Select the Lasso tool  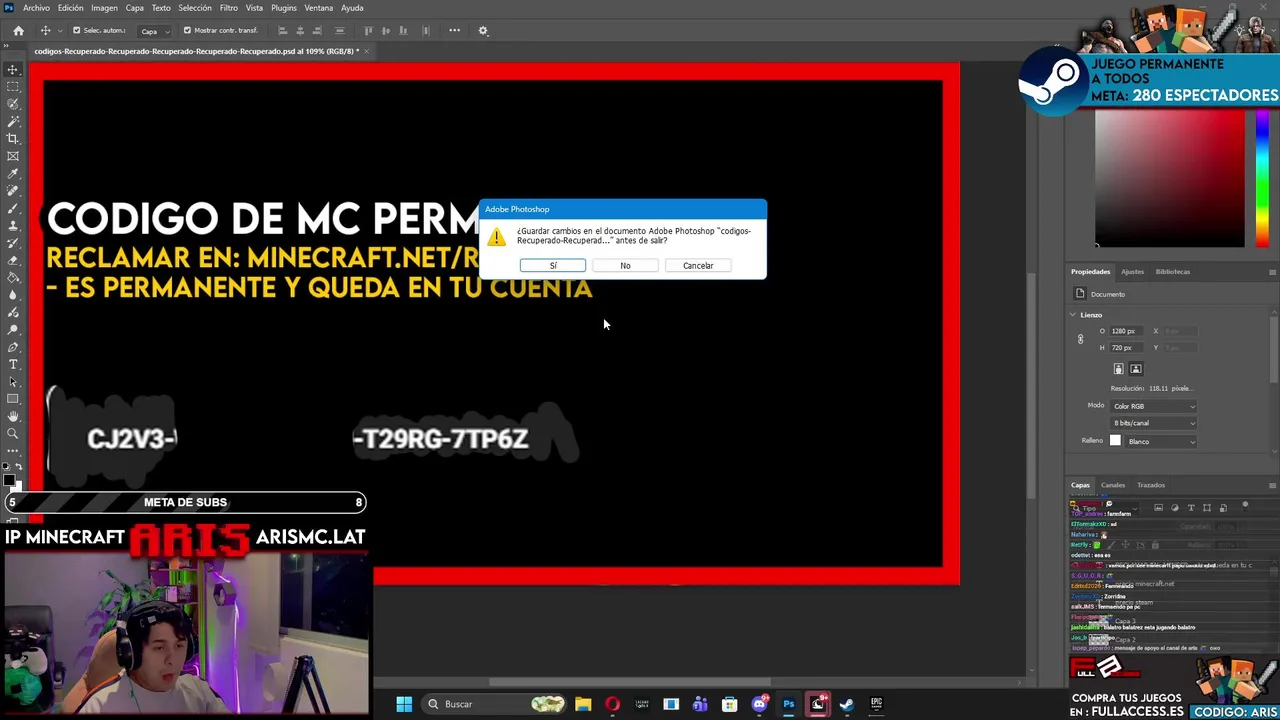click(13, 104)
